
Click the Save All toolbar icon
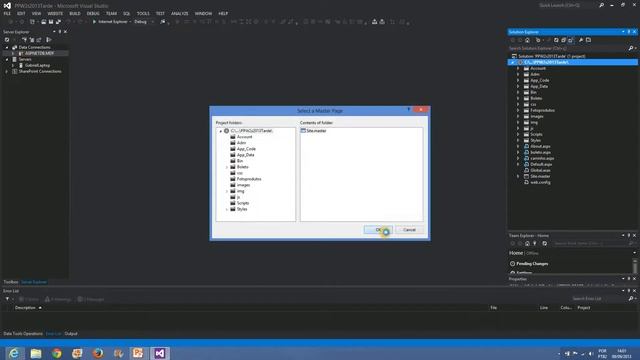coord(58,22)
